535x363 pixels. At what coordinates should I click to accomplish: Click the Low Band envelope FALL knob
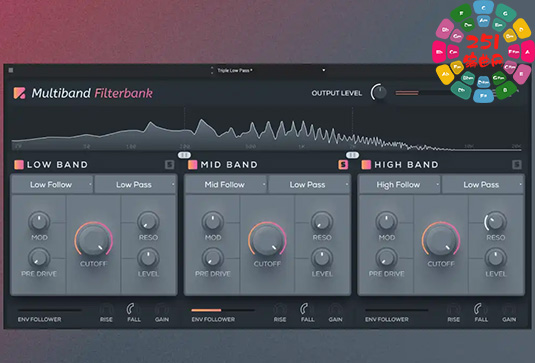pos(133,309)
